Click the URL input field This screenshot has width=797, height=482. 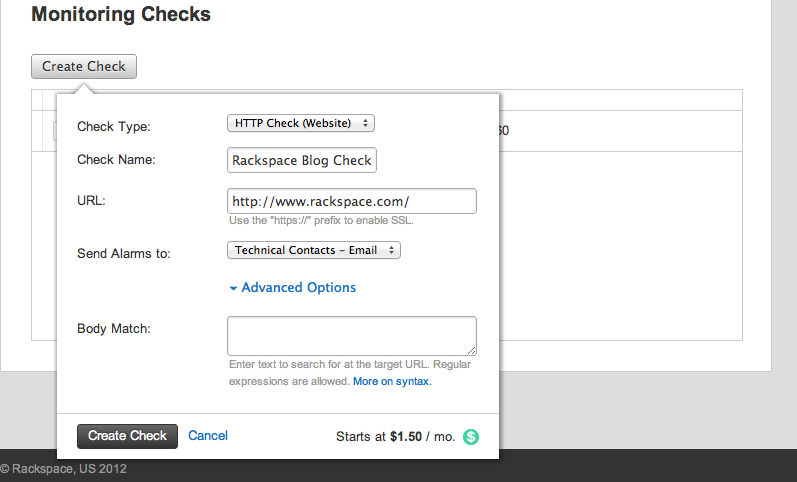[x=352, y=201]
